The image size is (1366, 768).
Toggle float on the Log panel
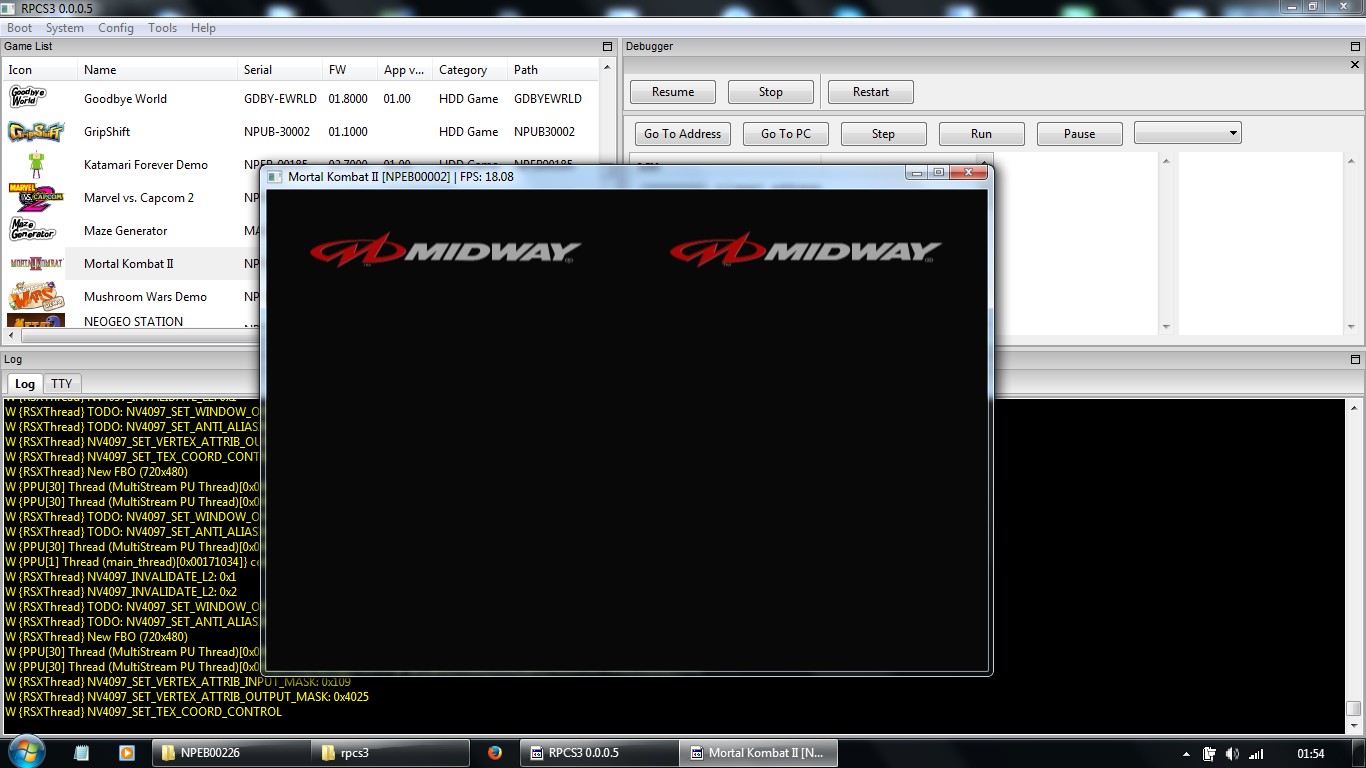point(1355,360)
